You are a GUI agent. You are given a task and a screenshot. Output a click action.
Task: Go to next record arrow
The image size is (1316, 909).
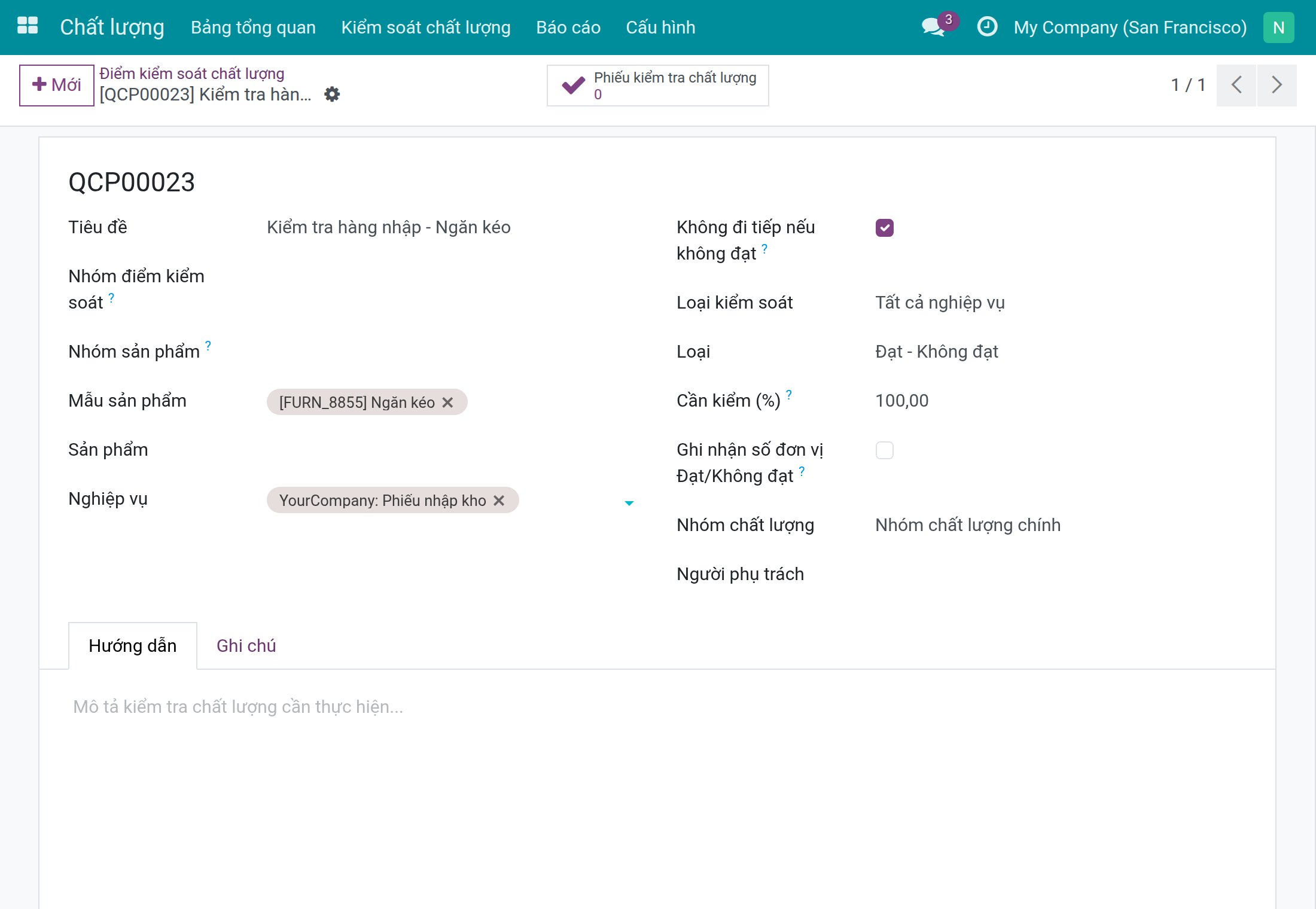[1277, 85]
